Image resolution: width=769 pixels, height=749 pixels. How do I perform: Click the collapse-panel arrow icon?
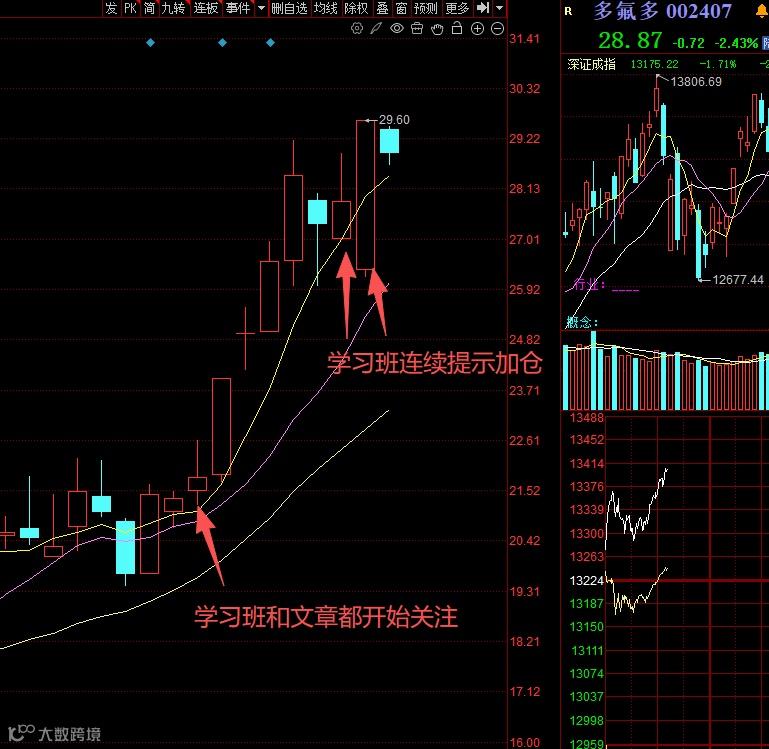tap(483, 8)
